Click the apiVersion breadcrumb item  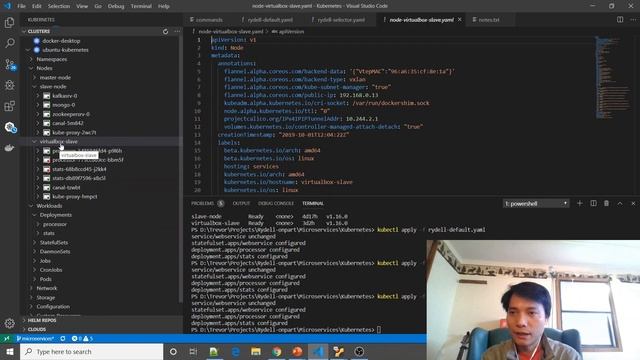(288, 31)
